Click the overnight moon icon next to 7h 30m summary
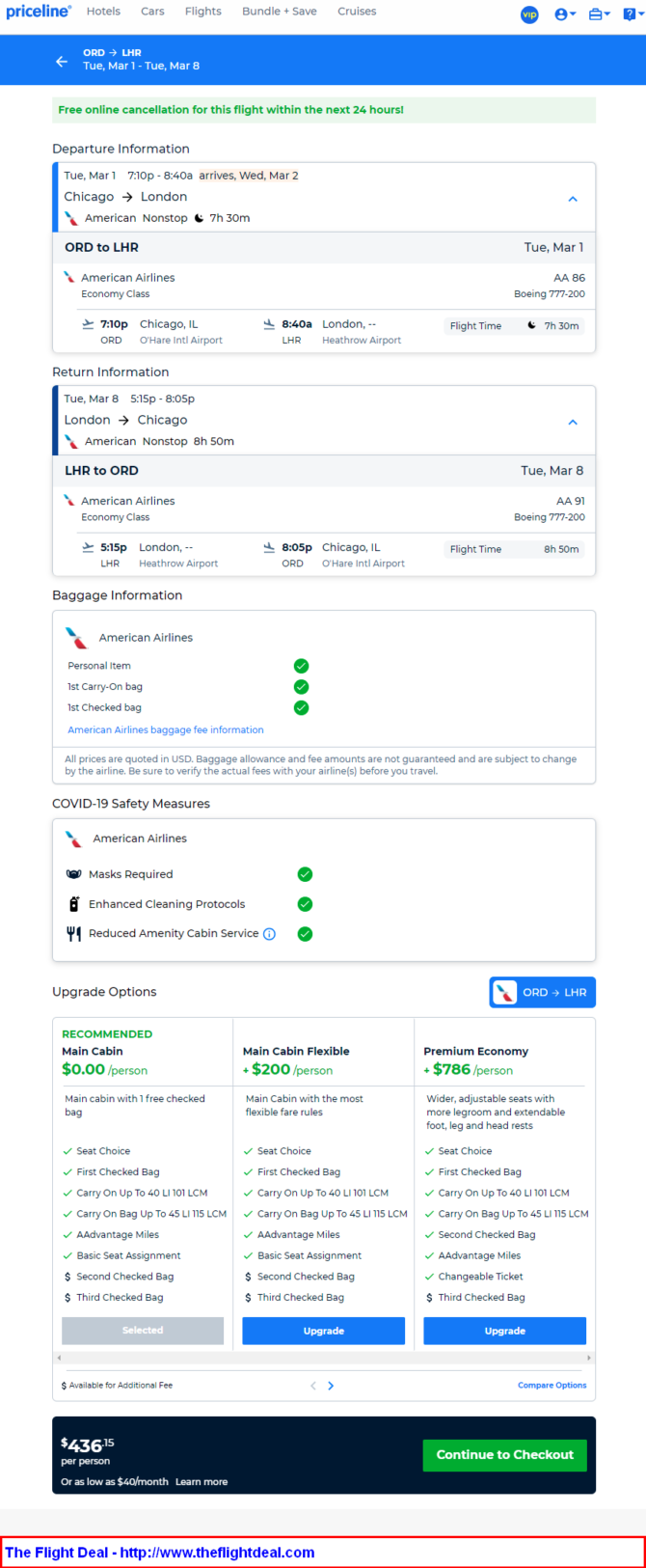The image size is (646, 1568). click(200, 218)
